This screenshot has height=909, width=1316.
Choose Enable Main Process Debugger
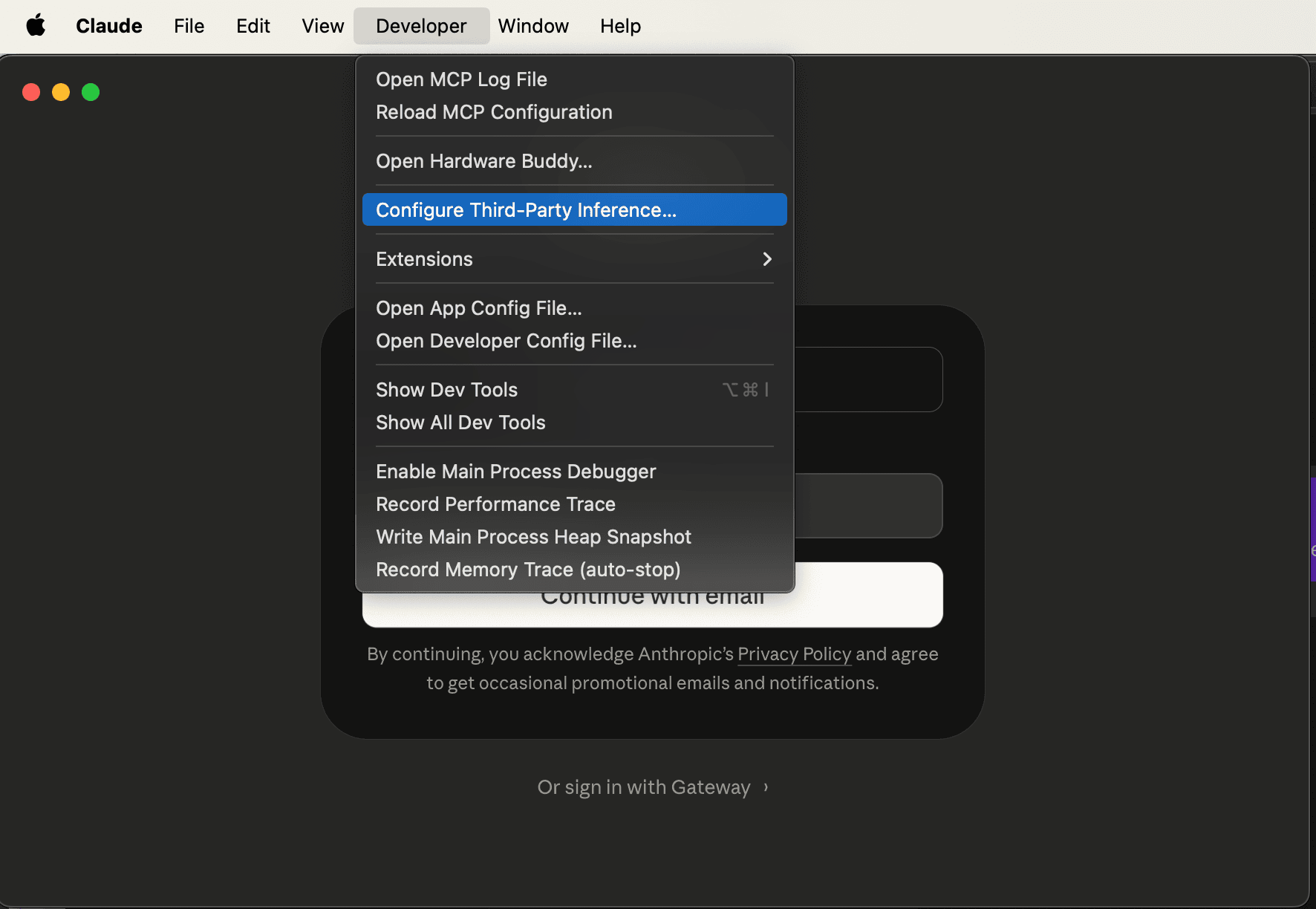[x=575, y=472]
